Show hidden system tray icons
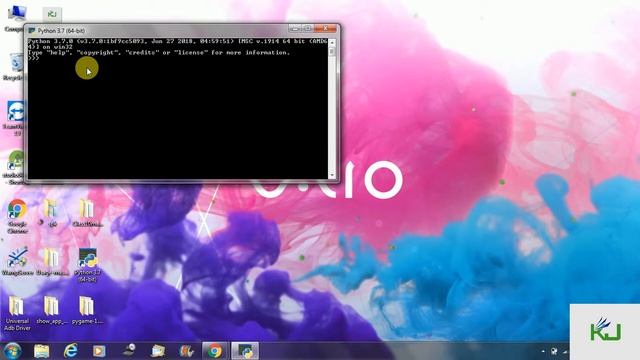The height and width of the screenshot is (360, 640). click(543, 351)
